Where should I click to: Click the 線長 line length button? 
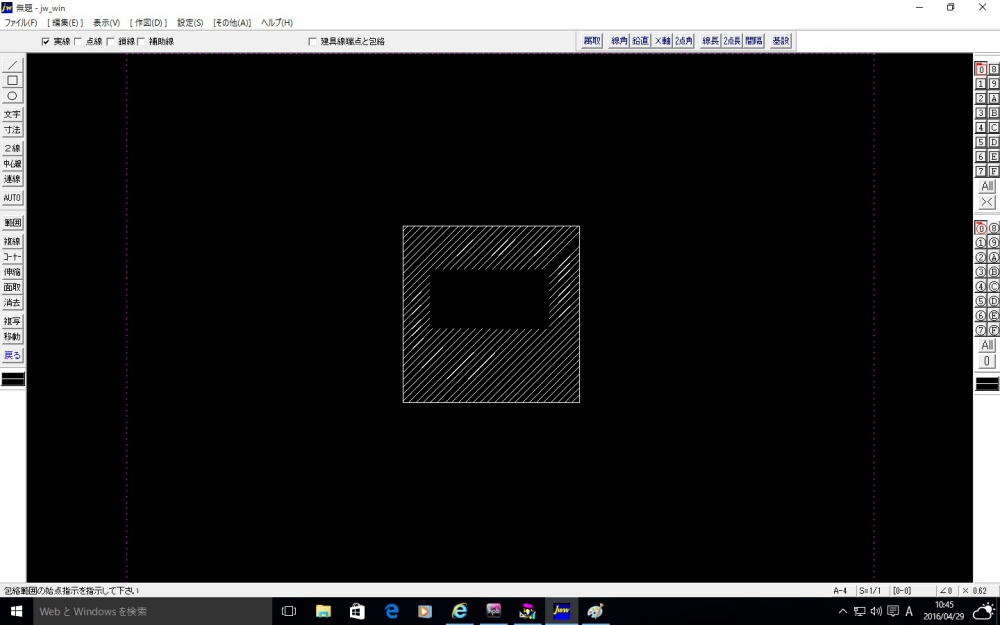click(710, 41)
